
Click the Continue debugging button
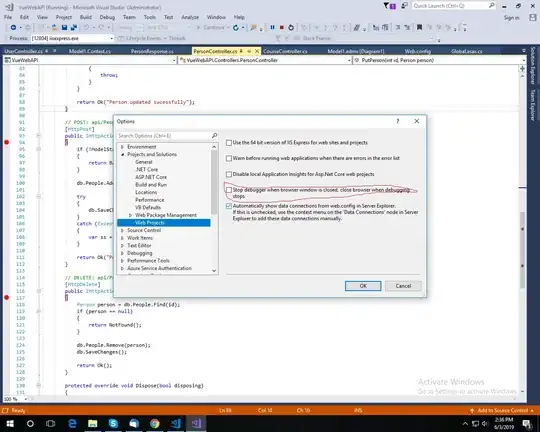(x=213, y=28)
